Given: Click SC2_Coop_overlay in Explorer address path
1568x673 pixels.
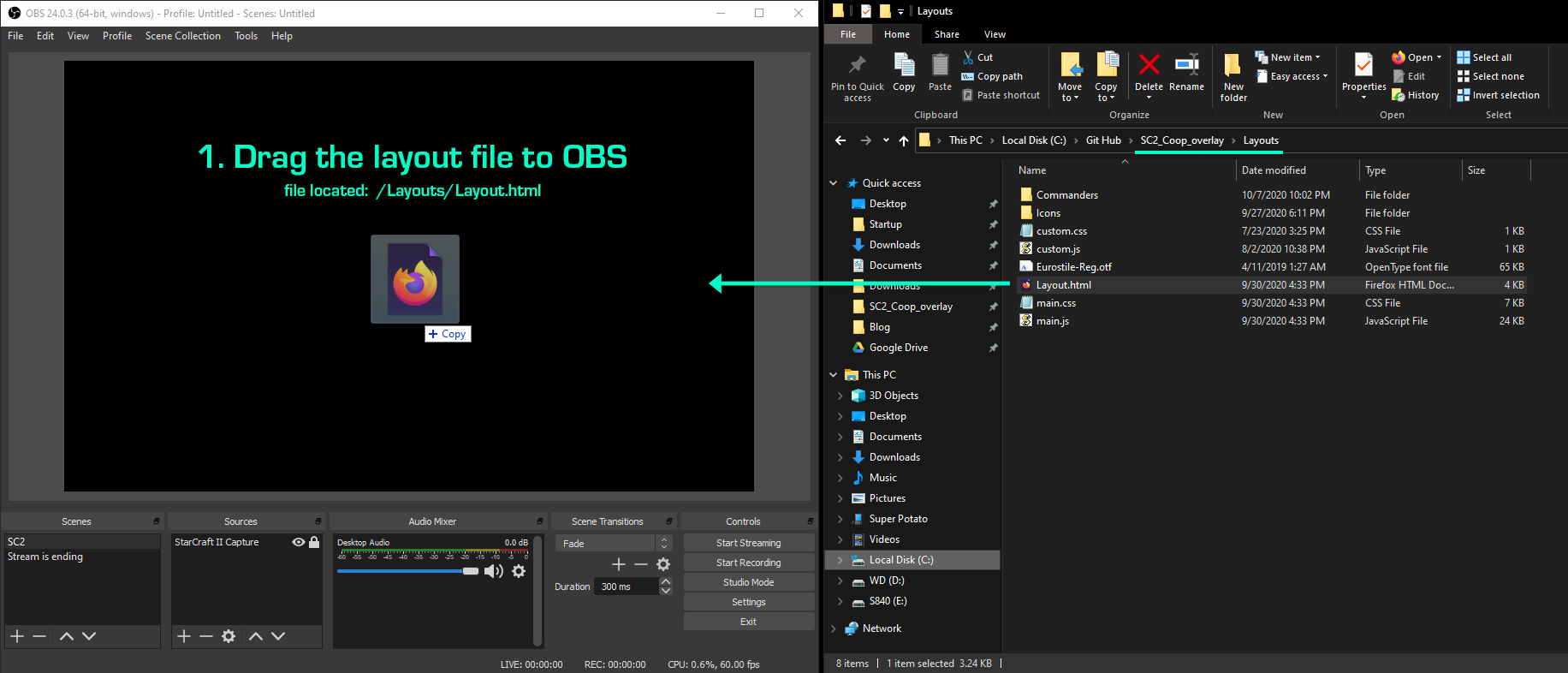Looking at the screenshot, I should [1182, 140].
